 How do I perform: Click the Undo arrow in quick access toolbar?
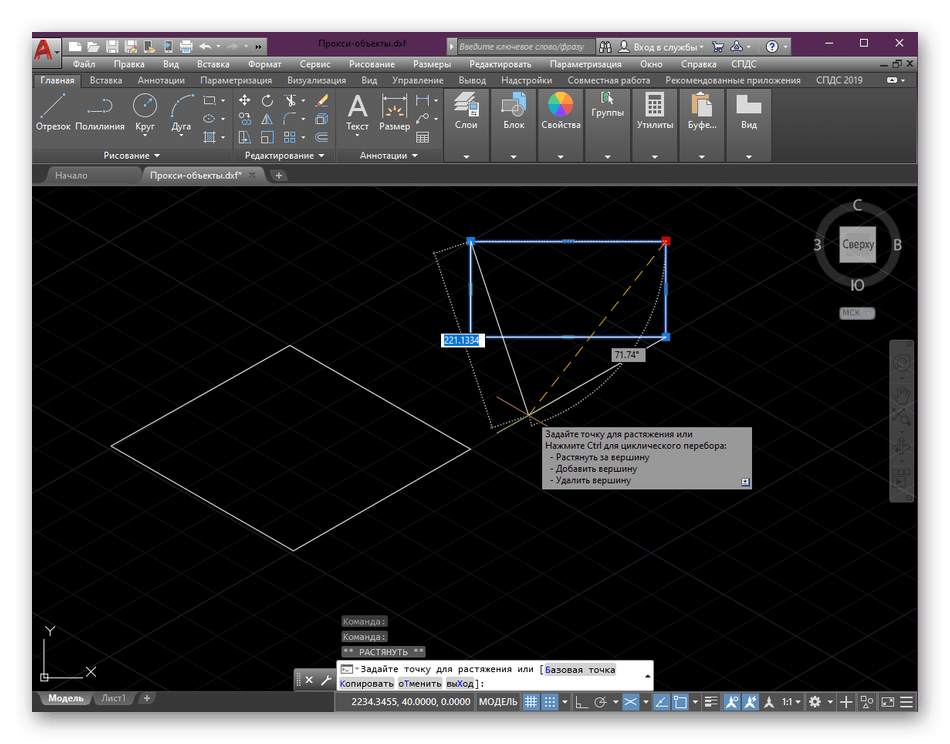point(205,46)
